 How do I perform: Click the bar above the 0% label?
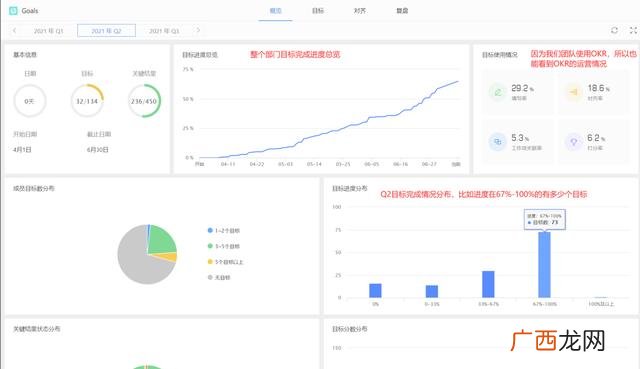tap(375, 291)
